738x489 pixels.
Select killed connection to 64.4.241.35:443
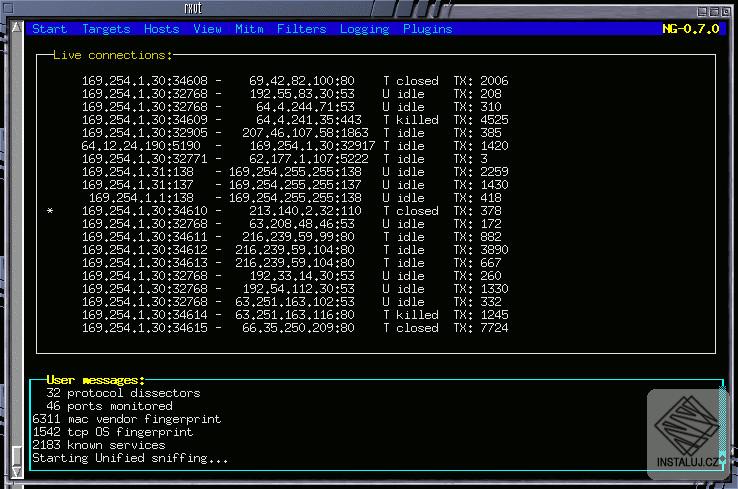coord(295,120)
